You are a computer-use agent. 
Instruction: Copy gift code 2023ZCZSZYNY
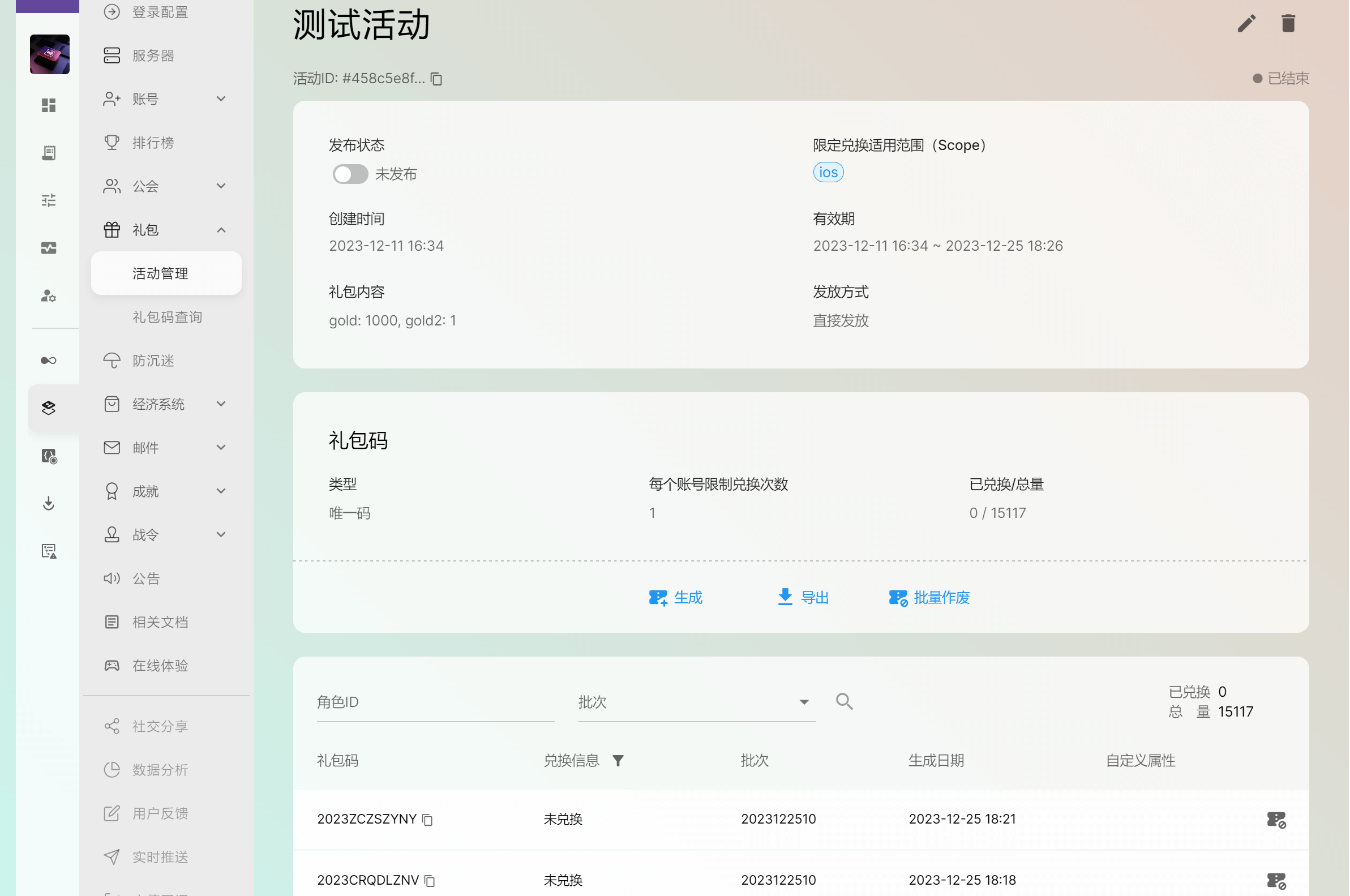[428, 820]
